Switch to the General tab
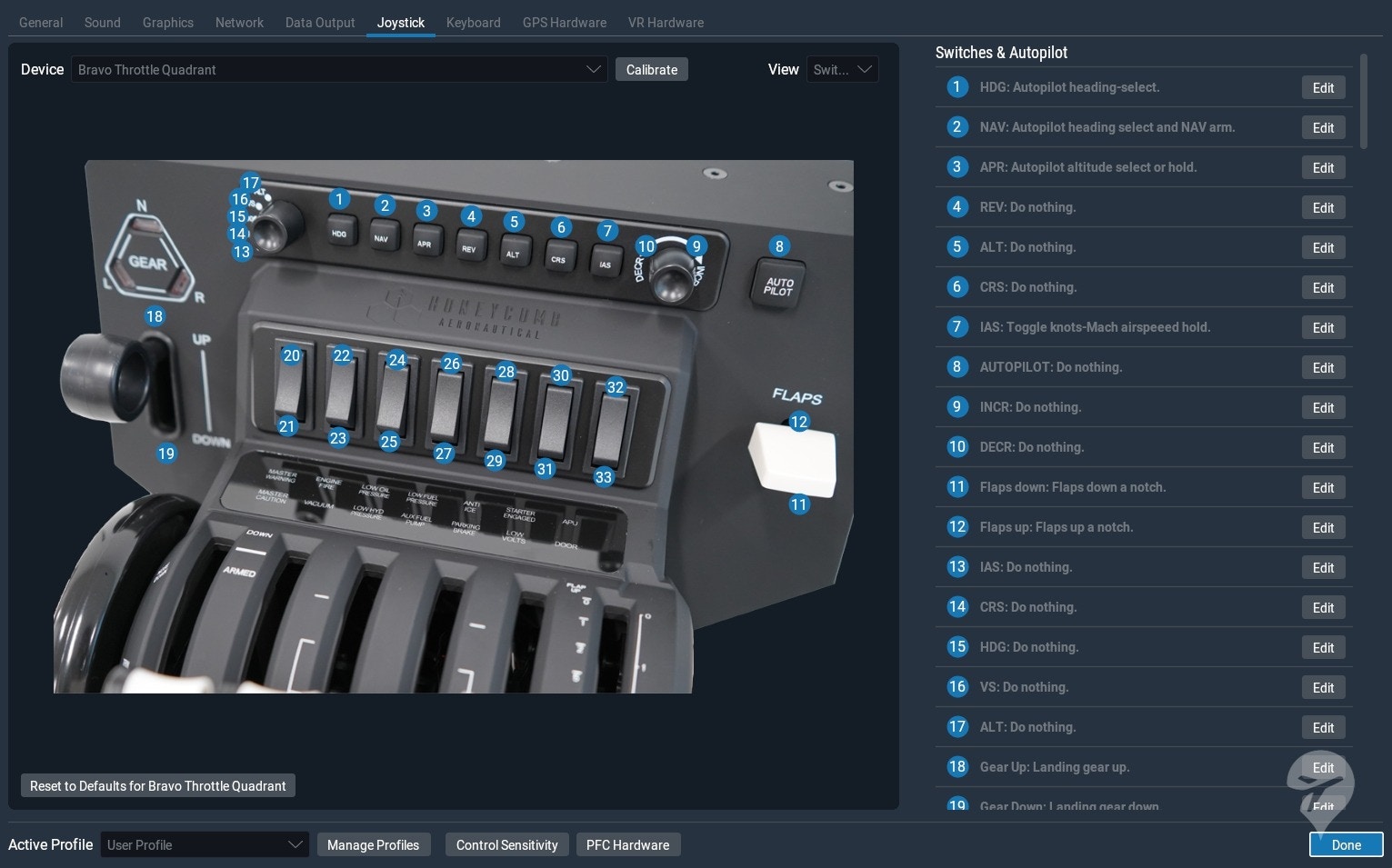The width and height of the screenshot is (1392, 868). 41,23
